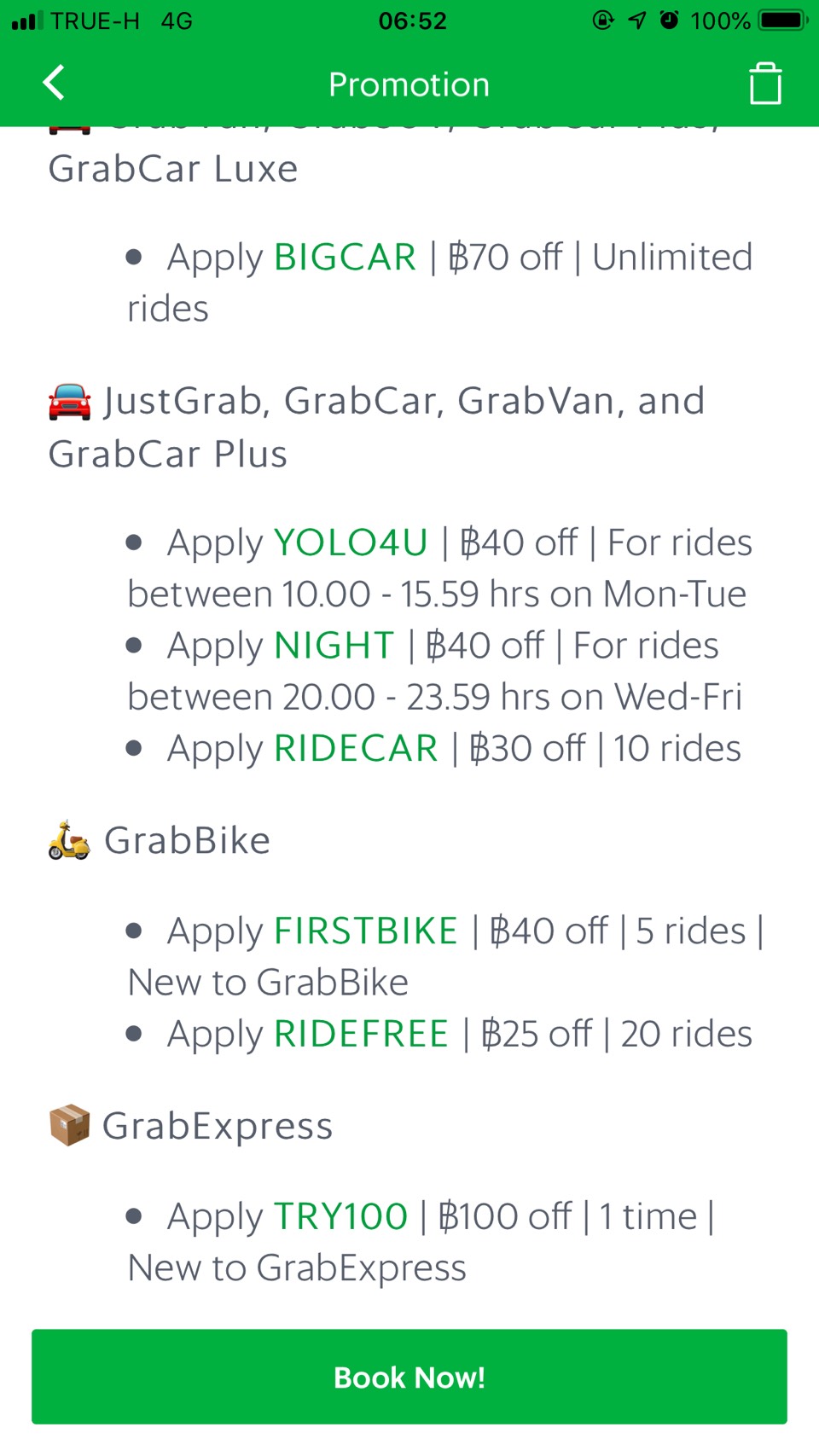Tap the TRY100 promo code
This screenshot has height=1456, width=819.
(340, 1216)
